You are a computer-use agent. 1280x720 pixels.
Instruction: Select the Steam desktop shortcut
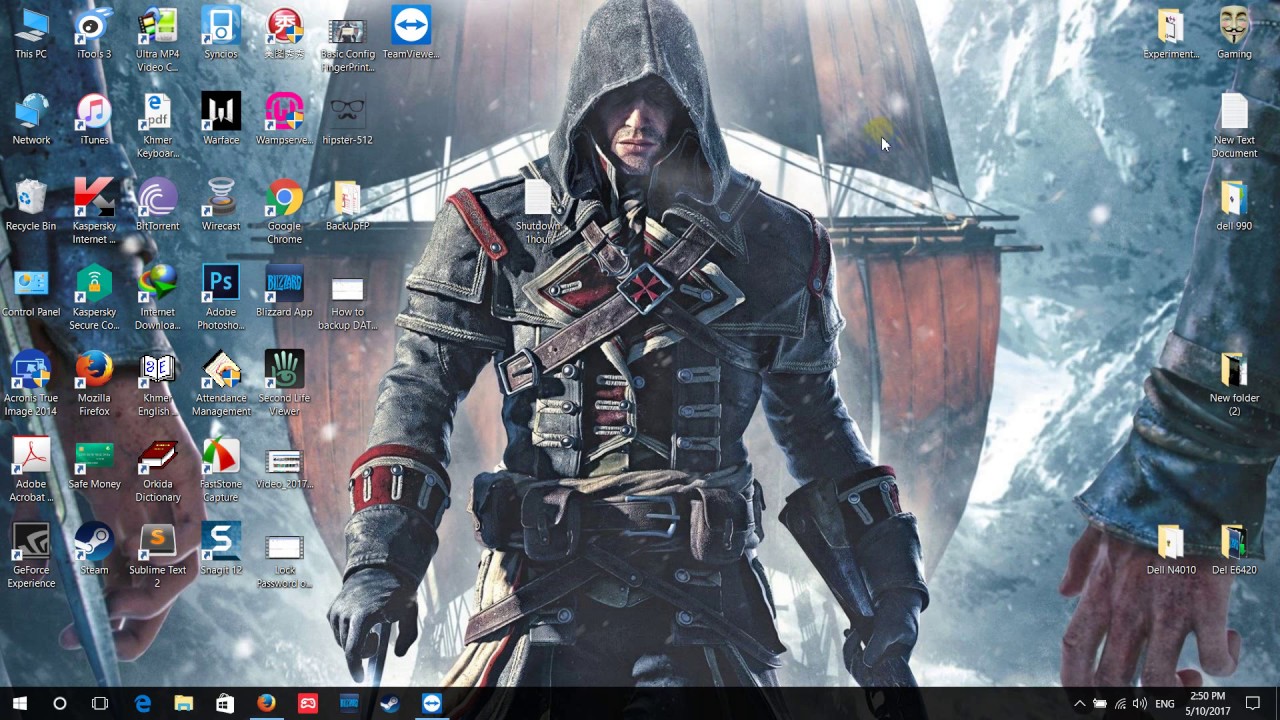tap(94, 549)
